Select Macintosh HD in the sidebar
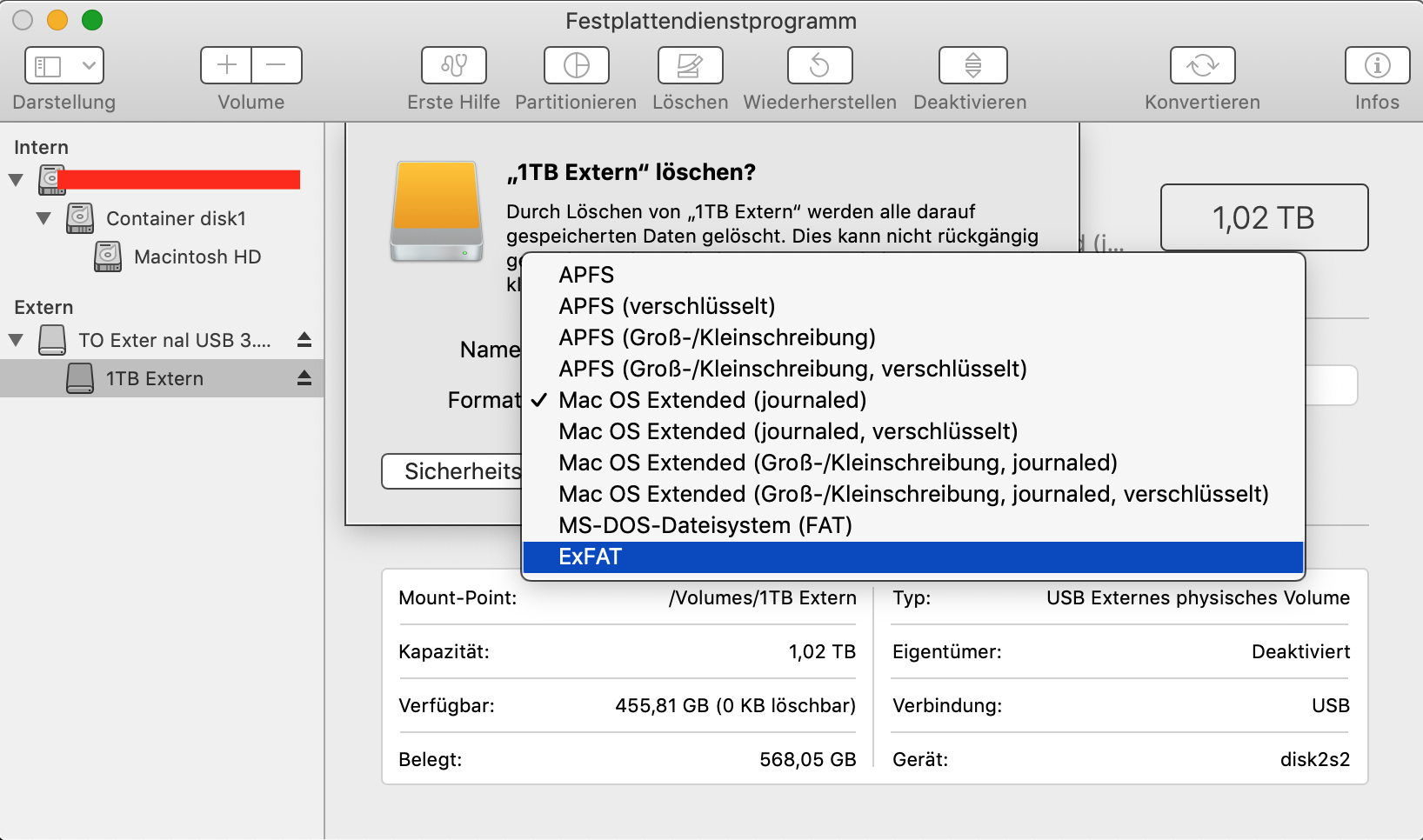Screen dimensions: 1423x840 (197, 257)
